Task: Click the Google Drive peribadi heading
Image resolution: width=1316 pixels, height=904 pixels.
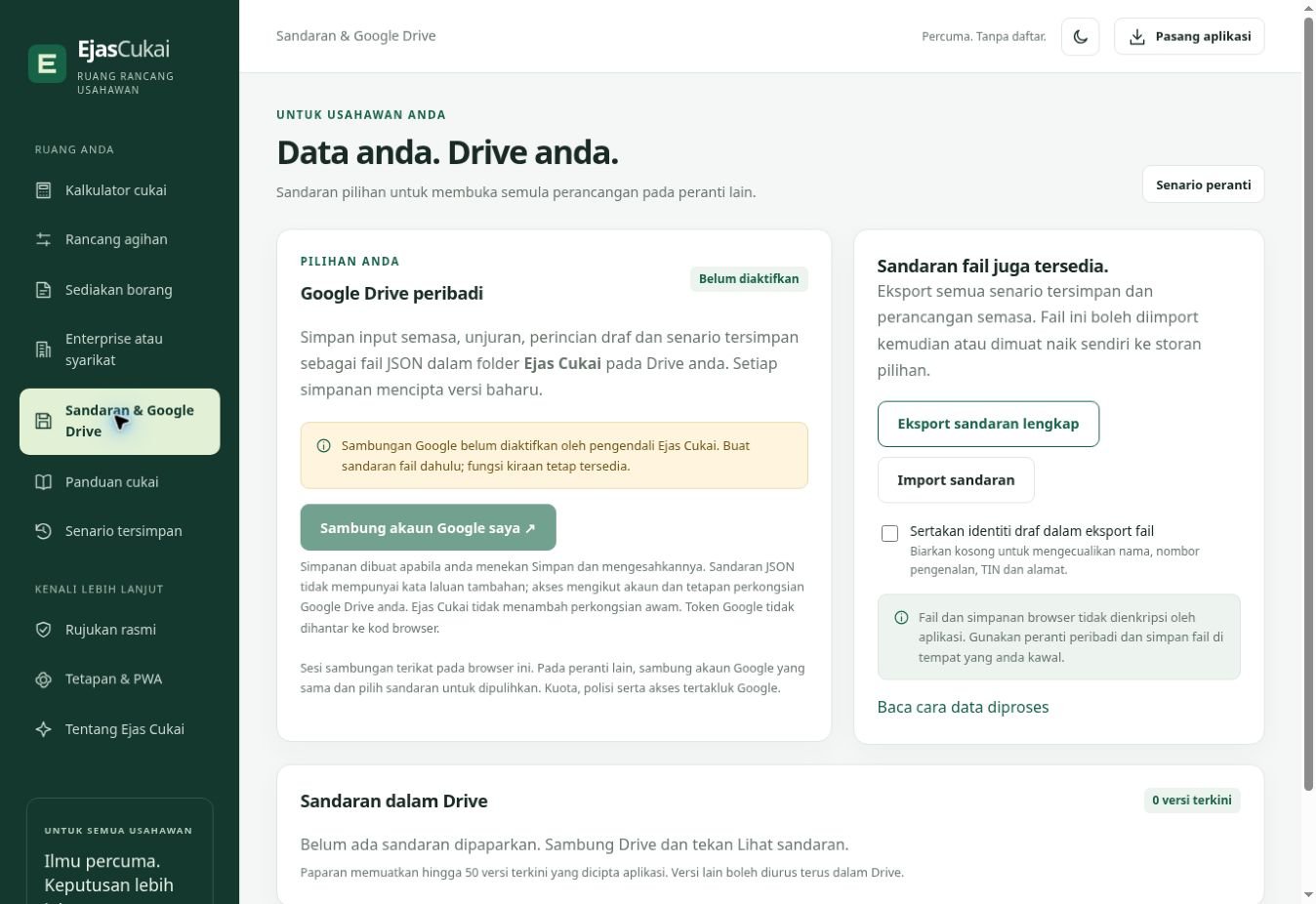Action: point(391,294)
